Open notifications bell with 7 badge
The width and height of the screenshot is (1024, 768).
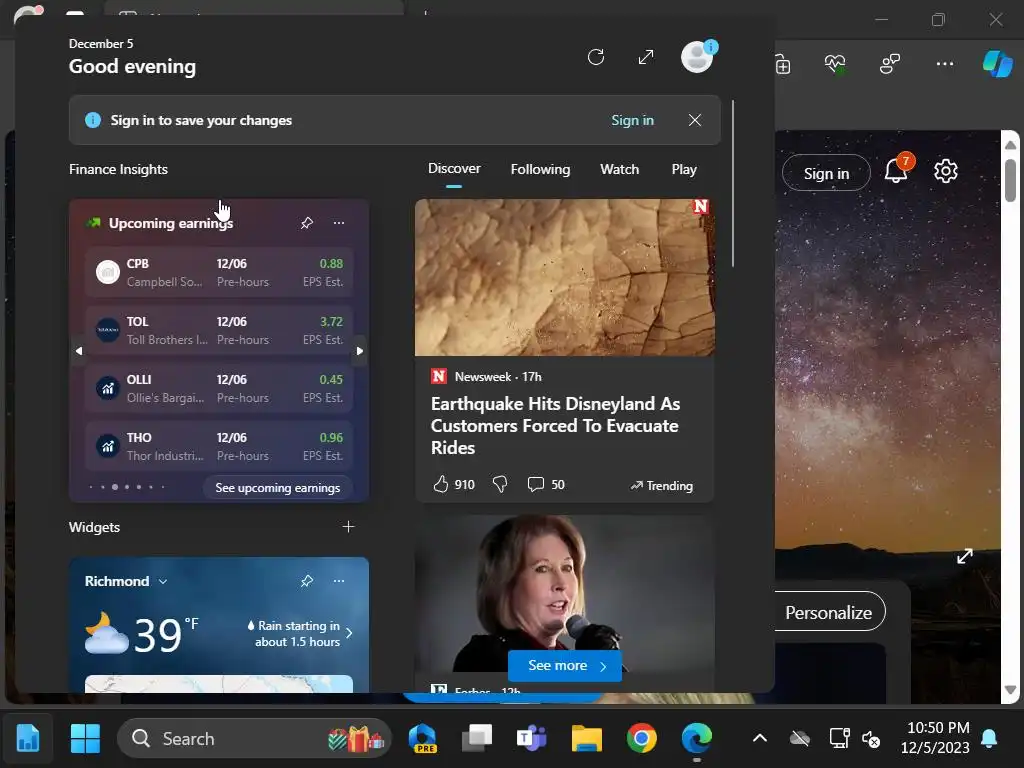(x=897, y=171)
